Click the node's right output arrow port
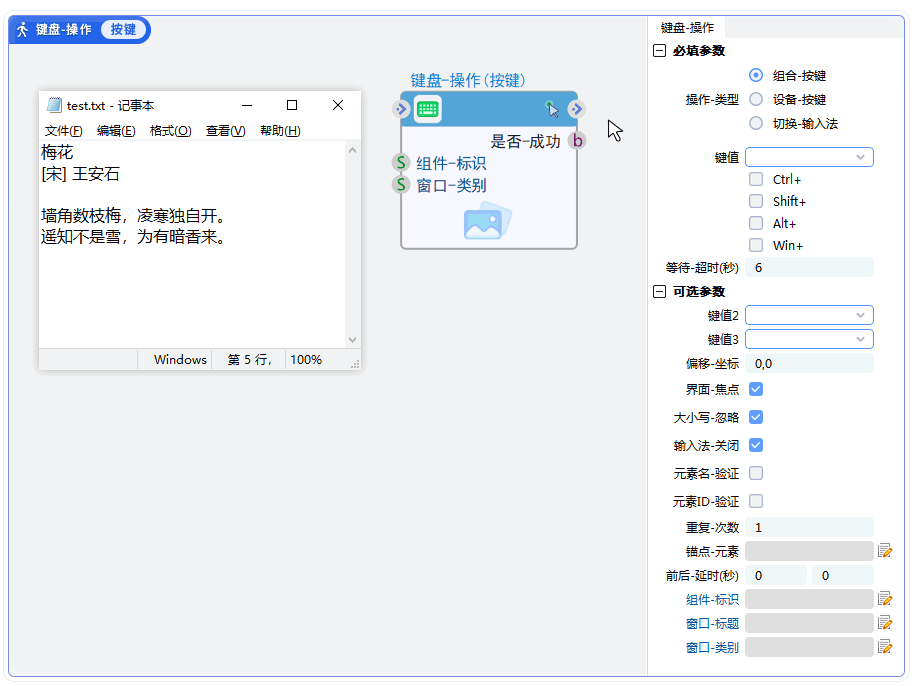Screen dimensions: 920x686 tap(577, 109)
